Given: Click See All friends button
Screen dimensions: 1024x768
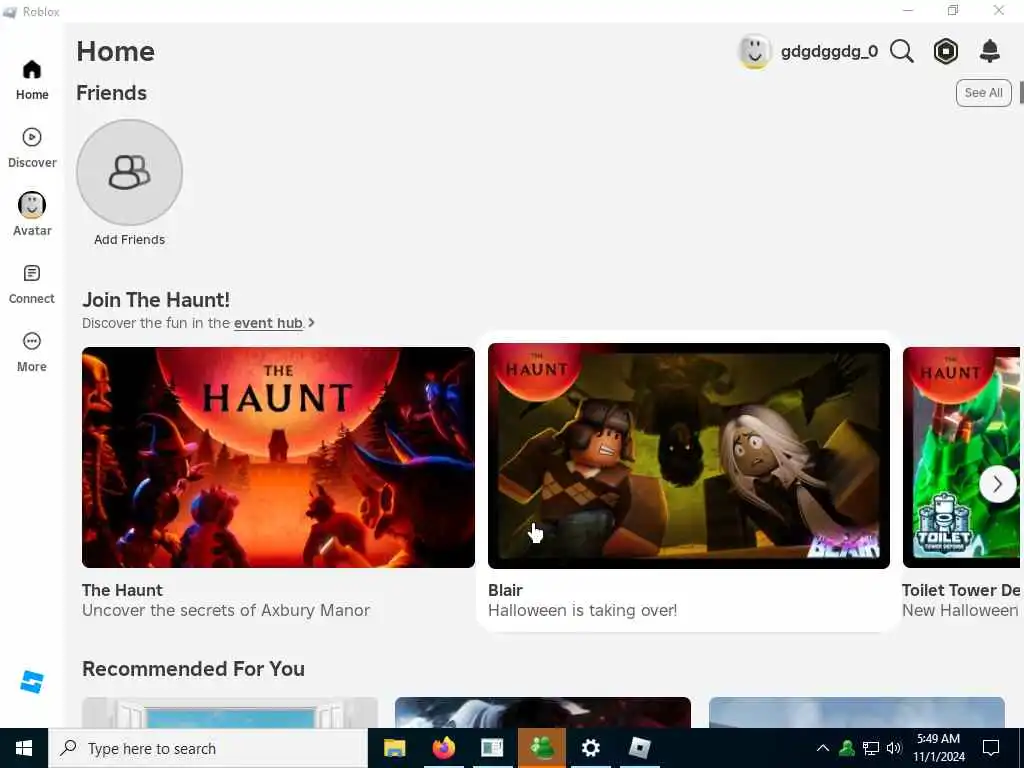Looking at the screenshot, I should coord(984,93).
